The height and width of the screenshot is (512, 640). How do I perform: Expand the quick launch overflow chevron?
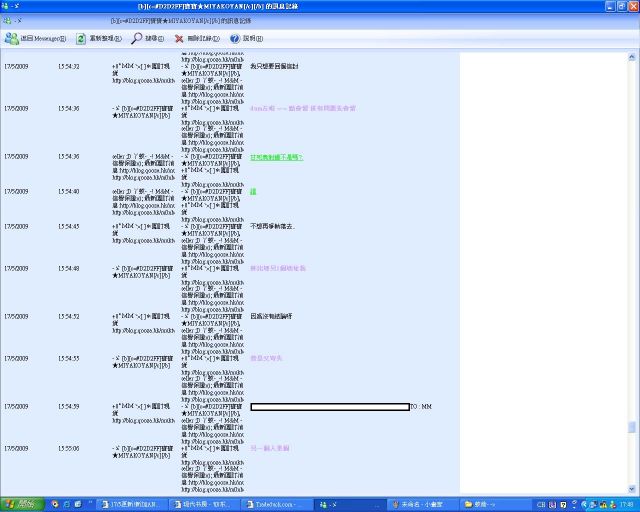coord(90,503)
